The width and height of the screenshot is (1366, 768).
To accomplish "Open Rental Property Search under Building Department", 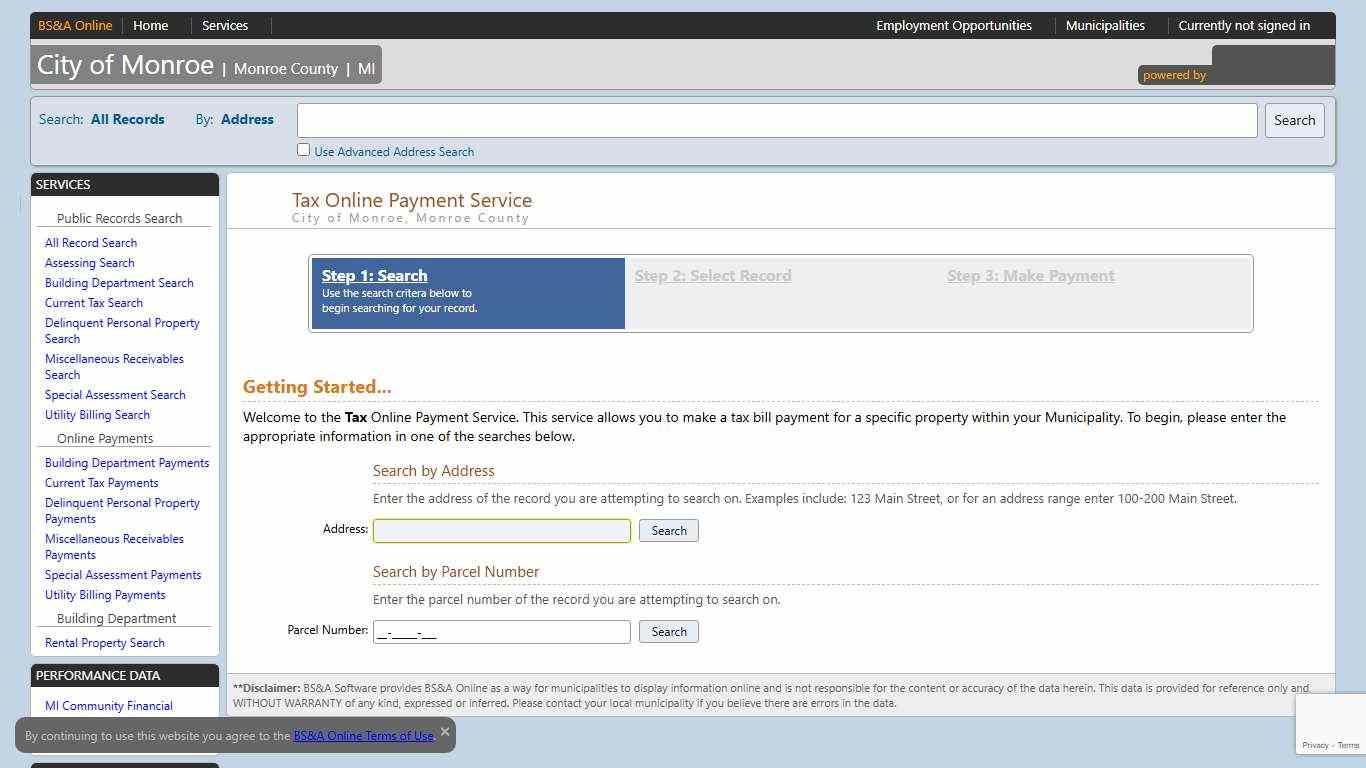I will pyautogui.click(x=104, y=642).
